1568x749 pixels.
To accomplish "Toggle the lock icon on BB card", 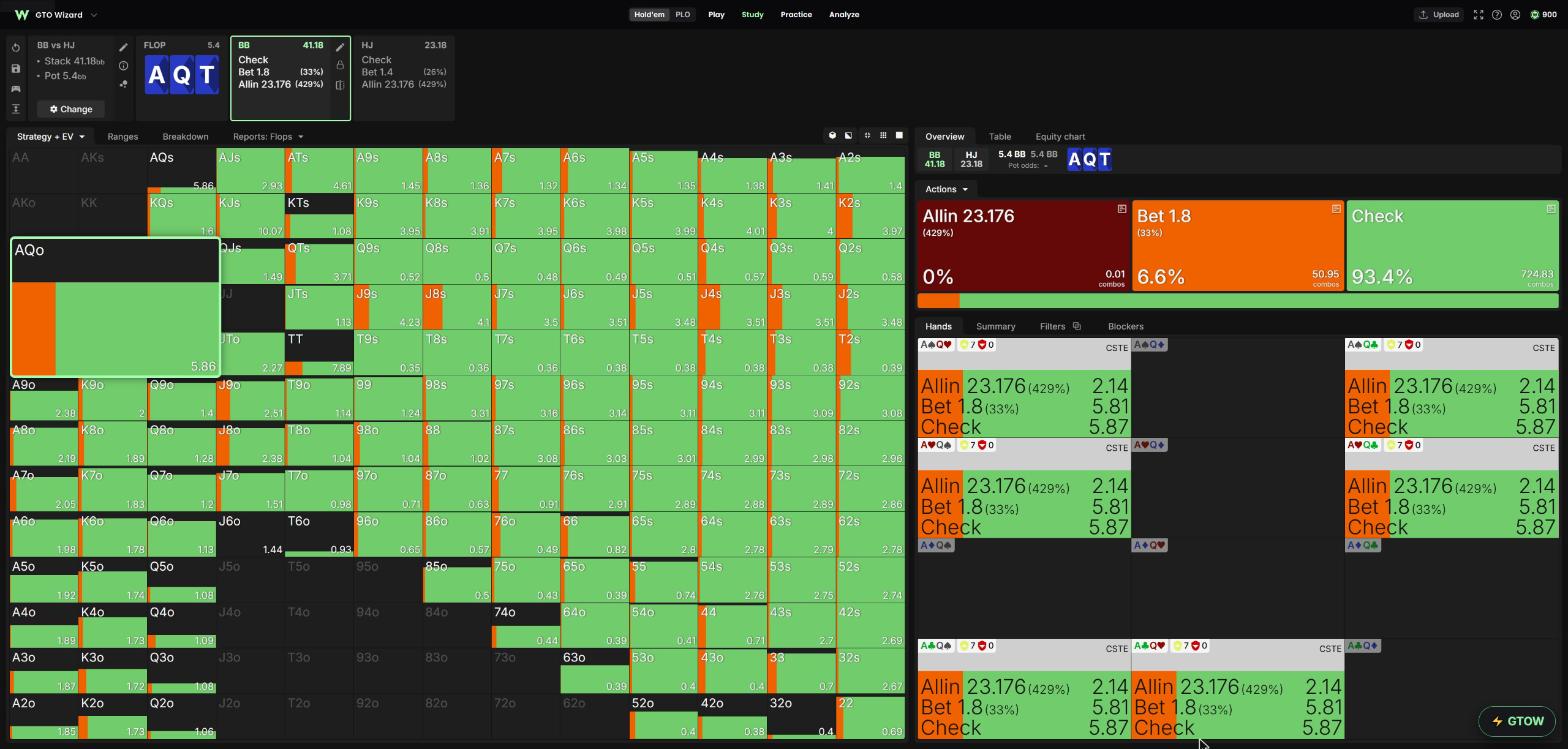I will click(340, 66).
